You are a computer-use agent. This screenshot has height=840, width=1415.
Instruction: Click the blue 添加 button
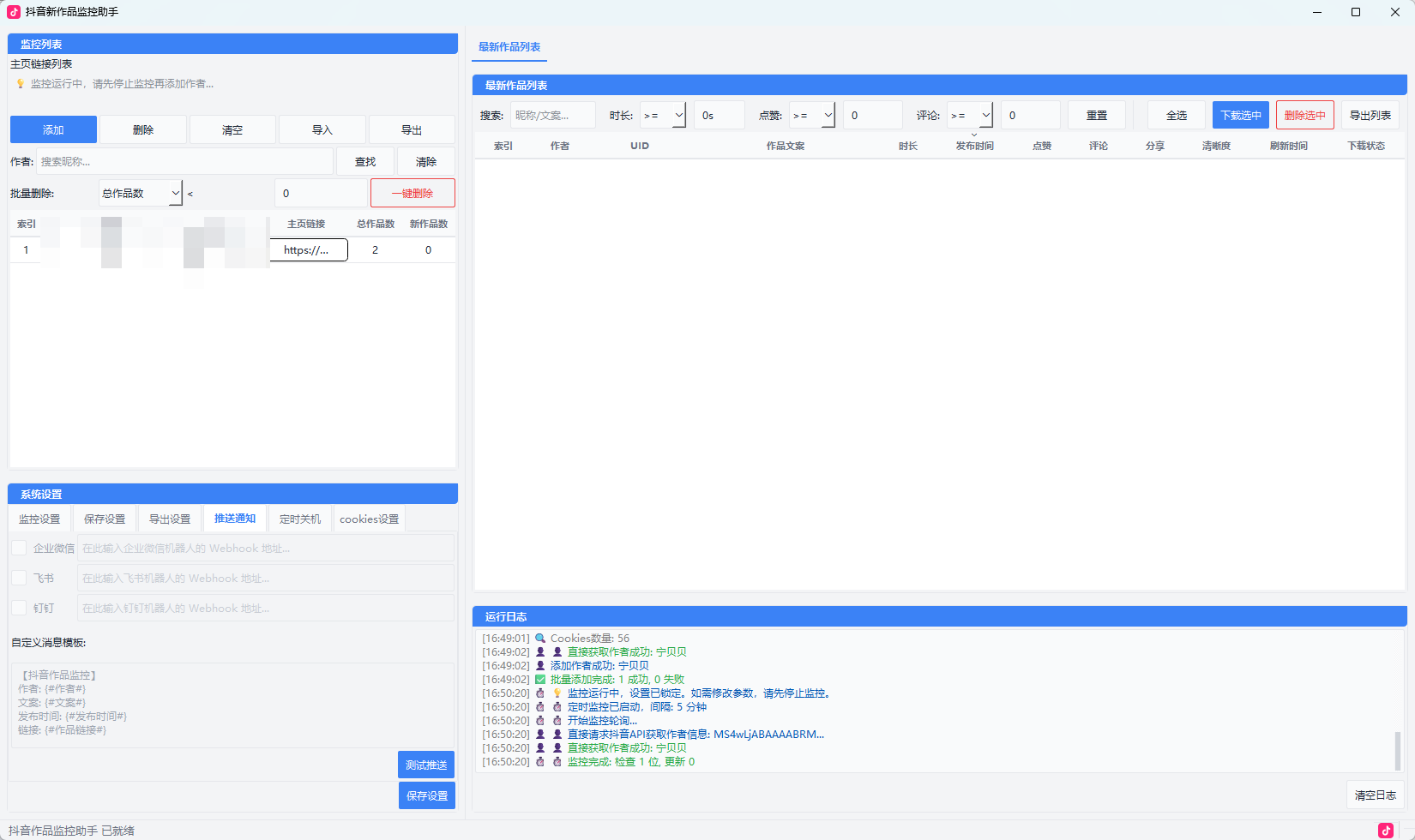(53, 129)
